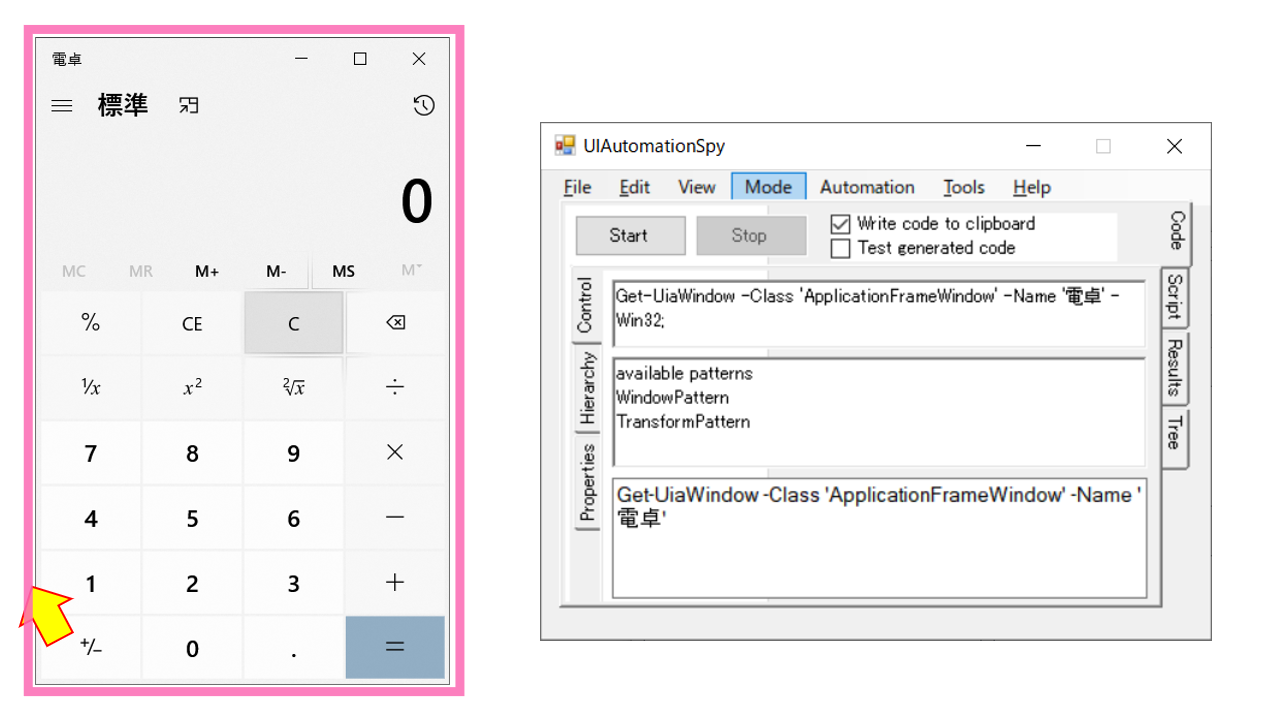
Task: Close the UIAutomationSpy window
Action: [x=1175, y=146]
